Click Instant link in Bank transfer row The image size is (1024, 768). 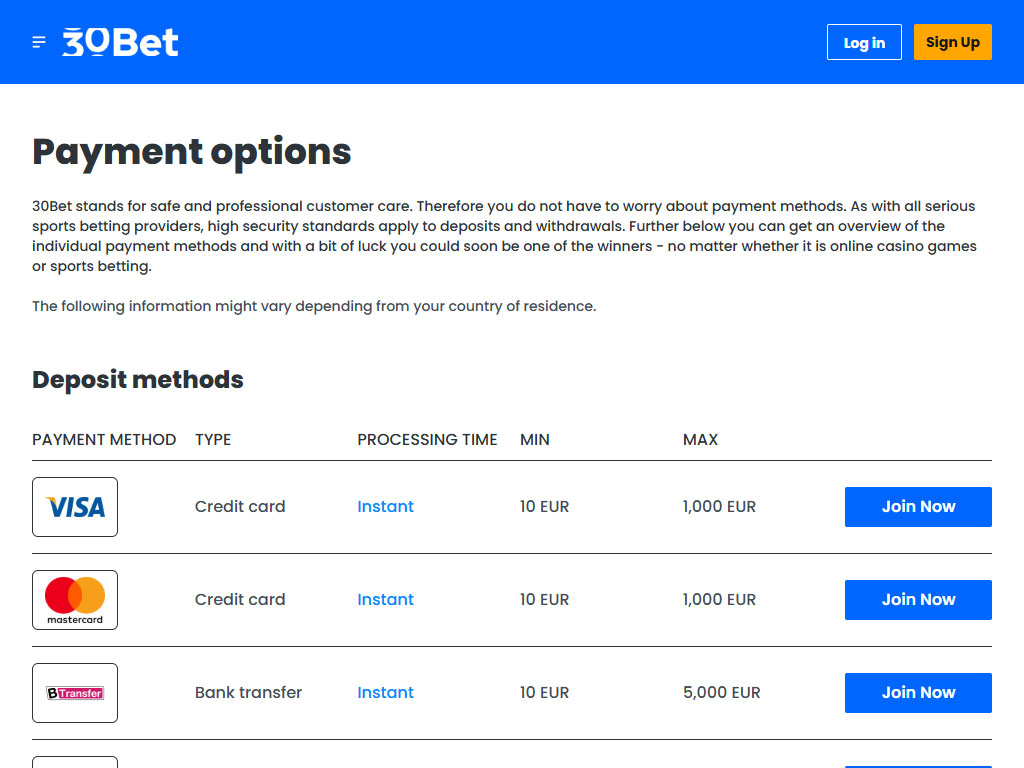tap(385, 693)
